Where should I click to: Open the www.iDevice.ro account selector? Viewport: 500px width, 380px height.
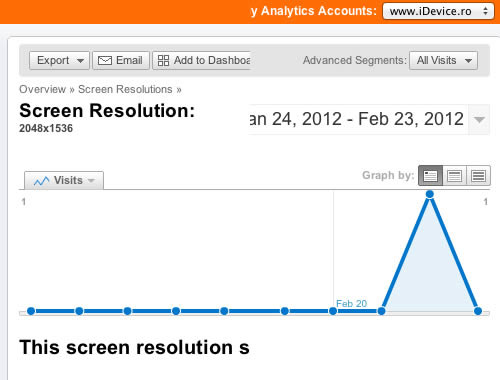coord(438,11)
